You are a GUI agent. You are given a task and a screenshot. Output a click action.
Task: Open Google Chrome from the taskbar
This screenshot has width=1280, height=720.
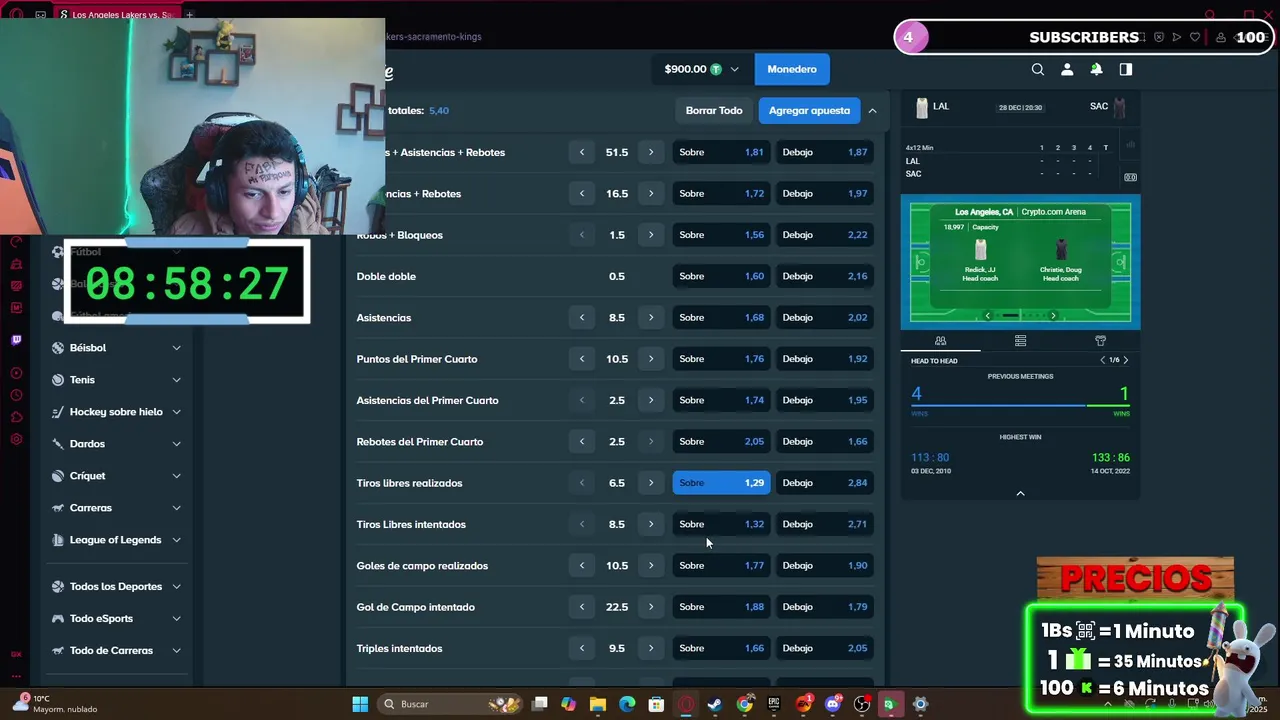pyautogui.click(x=745, y=704)
